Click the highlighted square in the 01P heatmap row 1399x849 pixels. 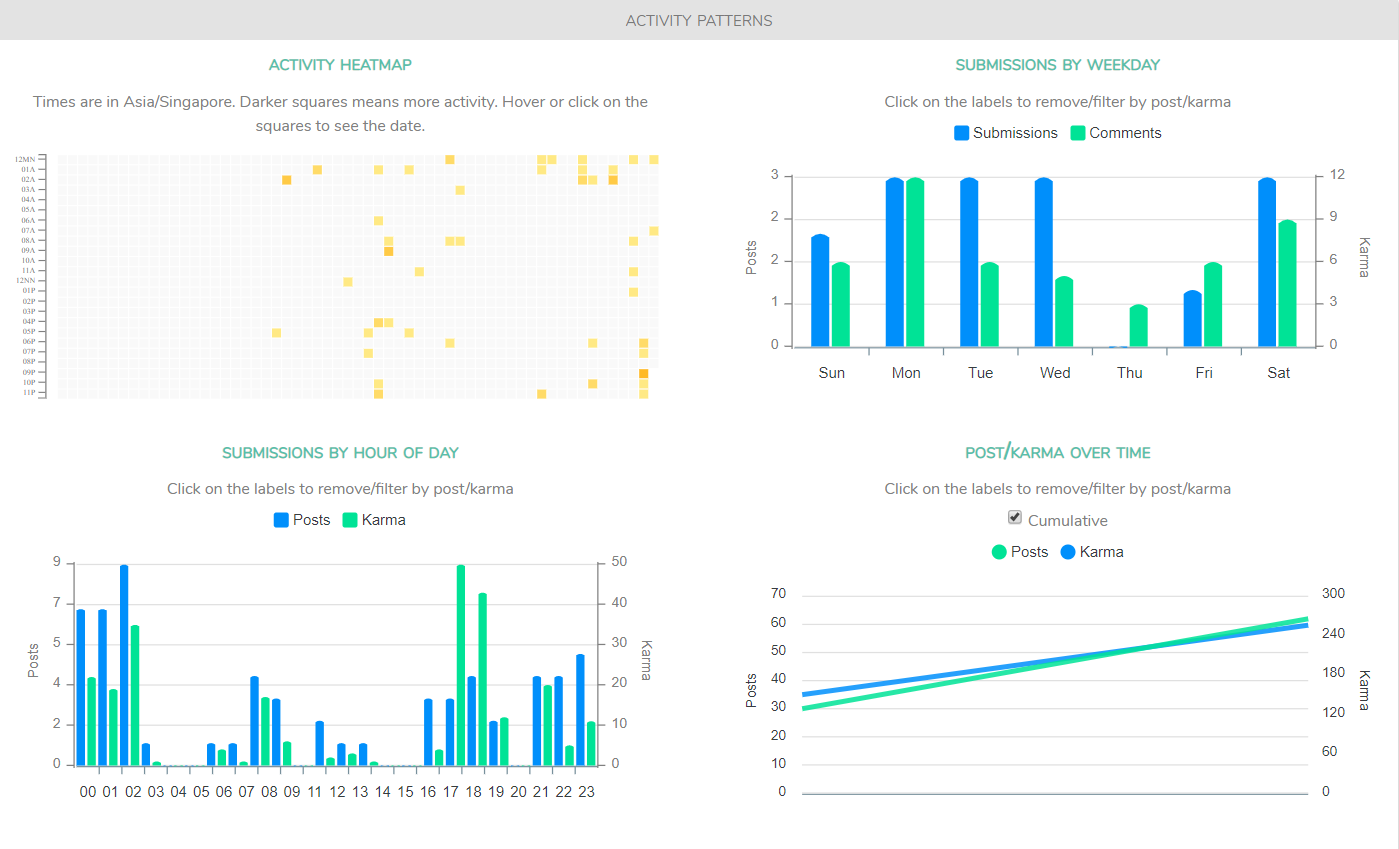pyautogui.click(x=633, y=292)
